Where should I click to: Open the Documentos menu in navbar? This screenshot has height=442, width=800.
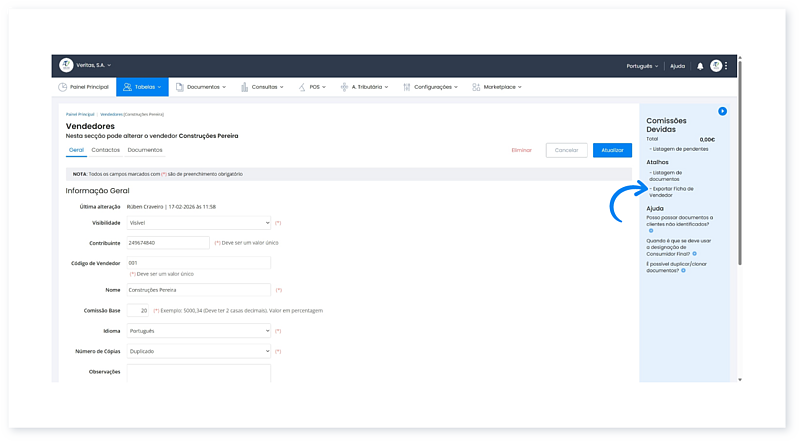pyautogui.click(x=201, y=87)
